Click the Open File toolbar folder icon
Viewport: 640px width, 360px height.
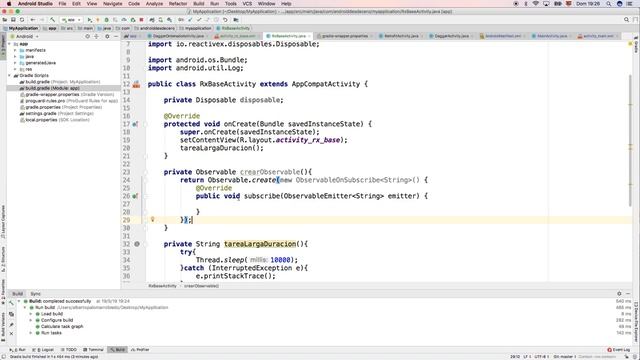[5, 20]
